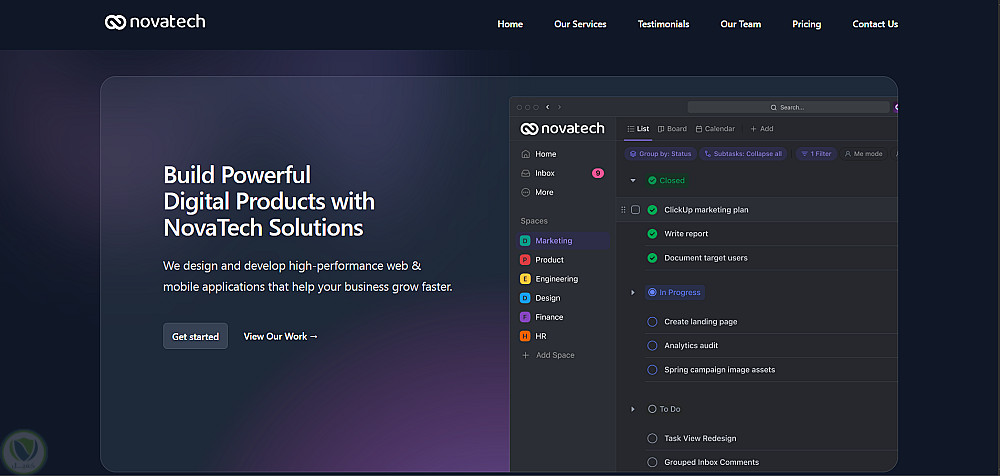Expand the In Progress group arrow

coord(633,292)
